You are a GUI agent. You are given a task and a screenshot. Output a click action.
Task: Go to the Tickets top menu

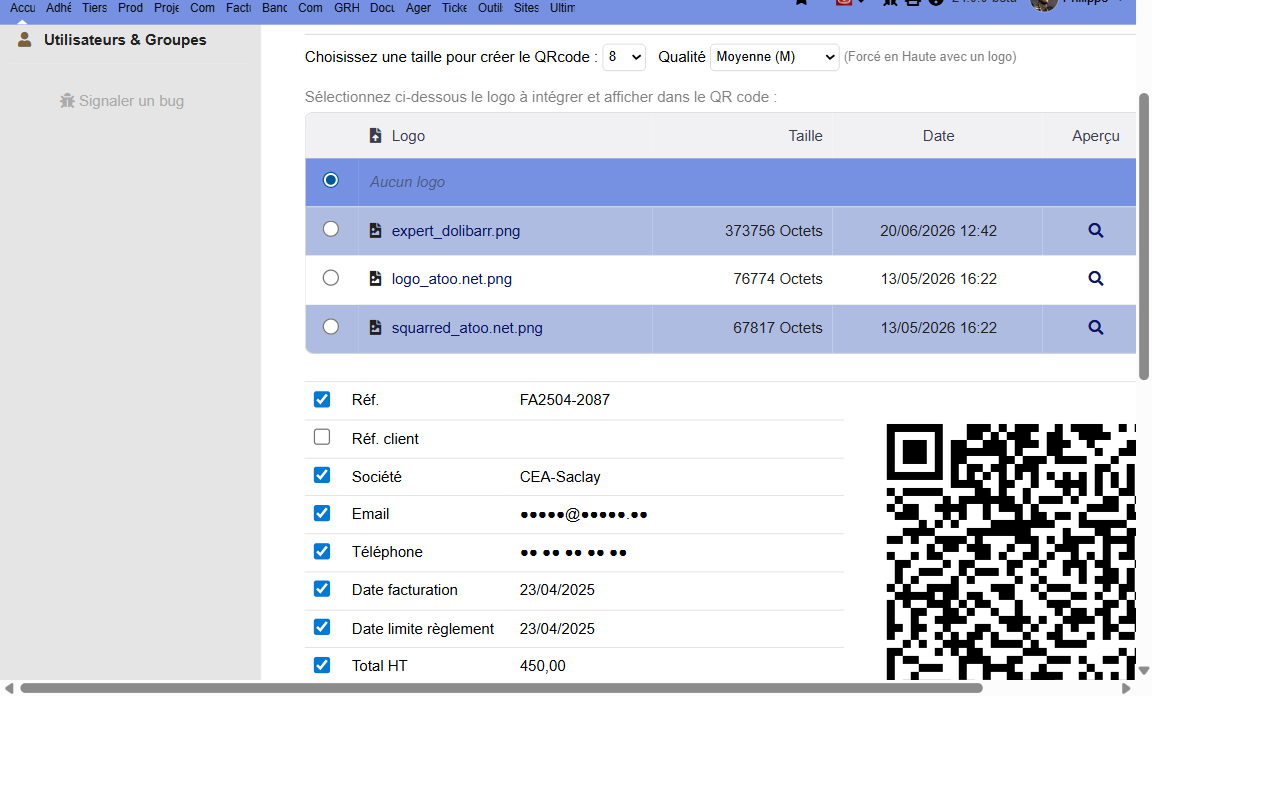click(x=454, y=8)
